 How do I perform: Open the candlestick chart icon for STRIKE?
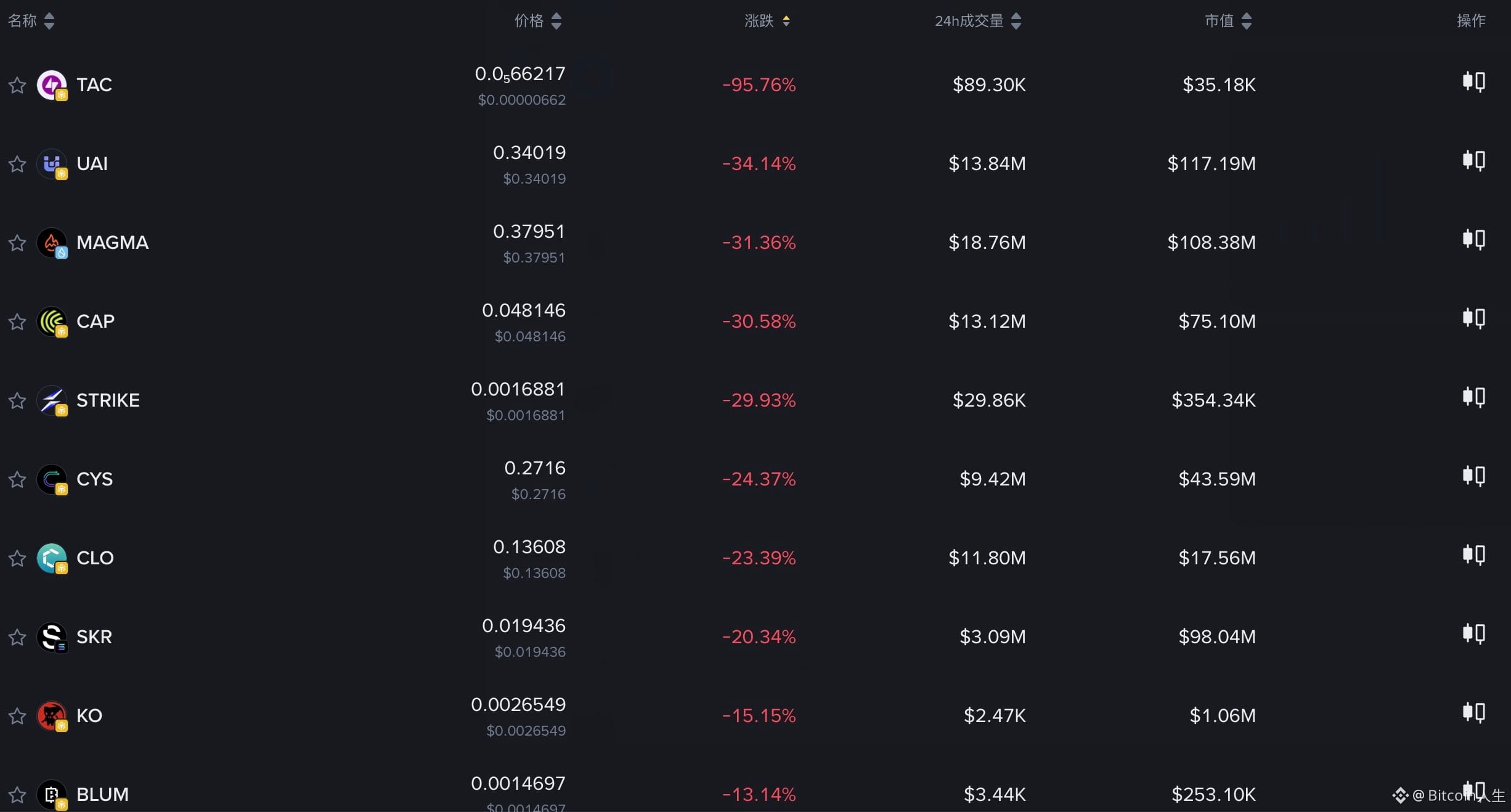point(1474,397)
